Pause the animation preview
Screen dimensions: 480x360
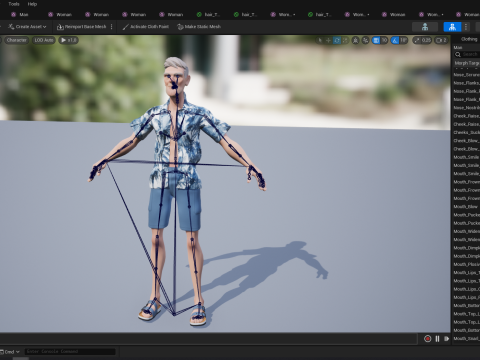coord(437,339)
